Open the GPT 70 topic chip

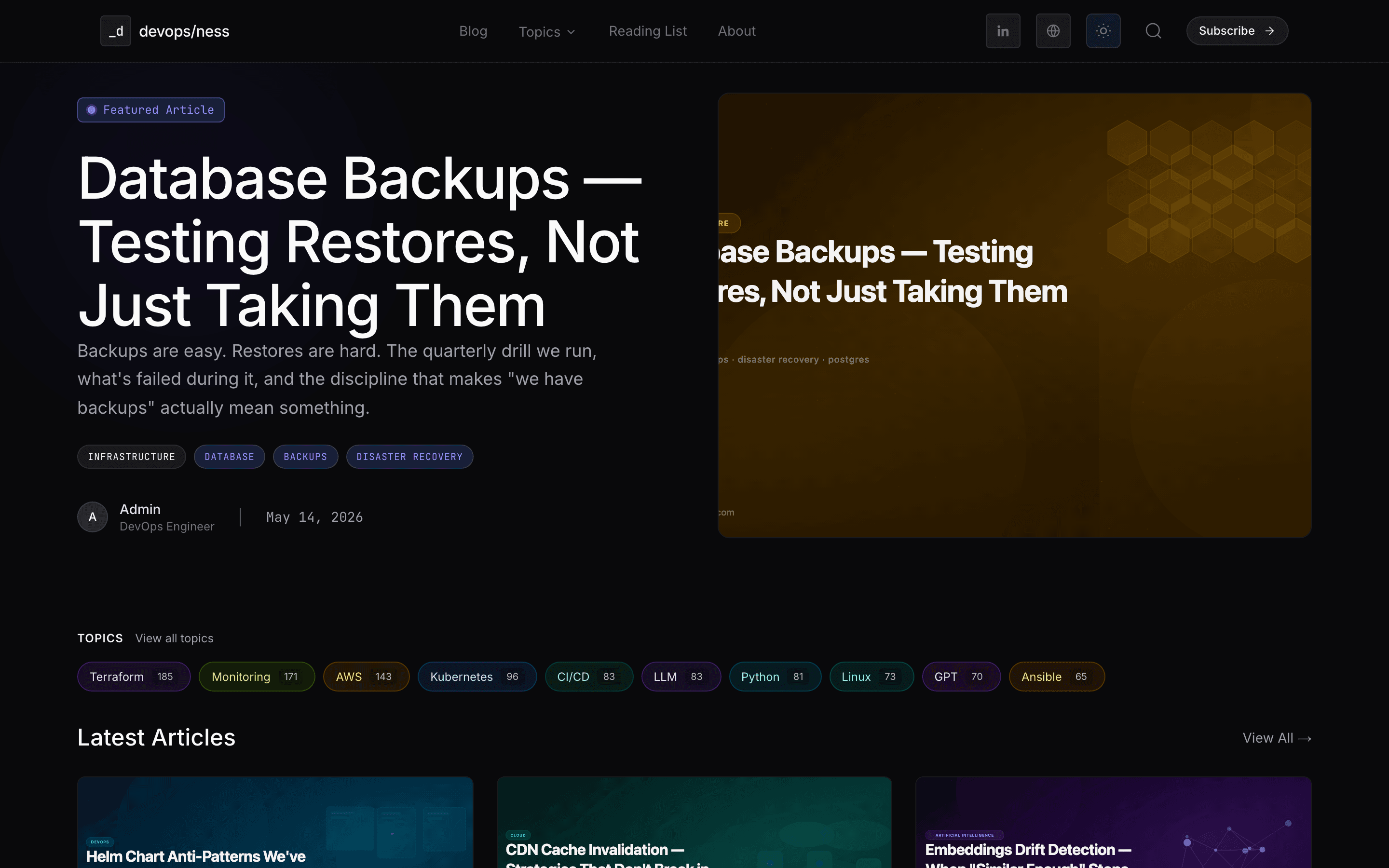click(x=961, y=676)
